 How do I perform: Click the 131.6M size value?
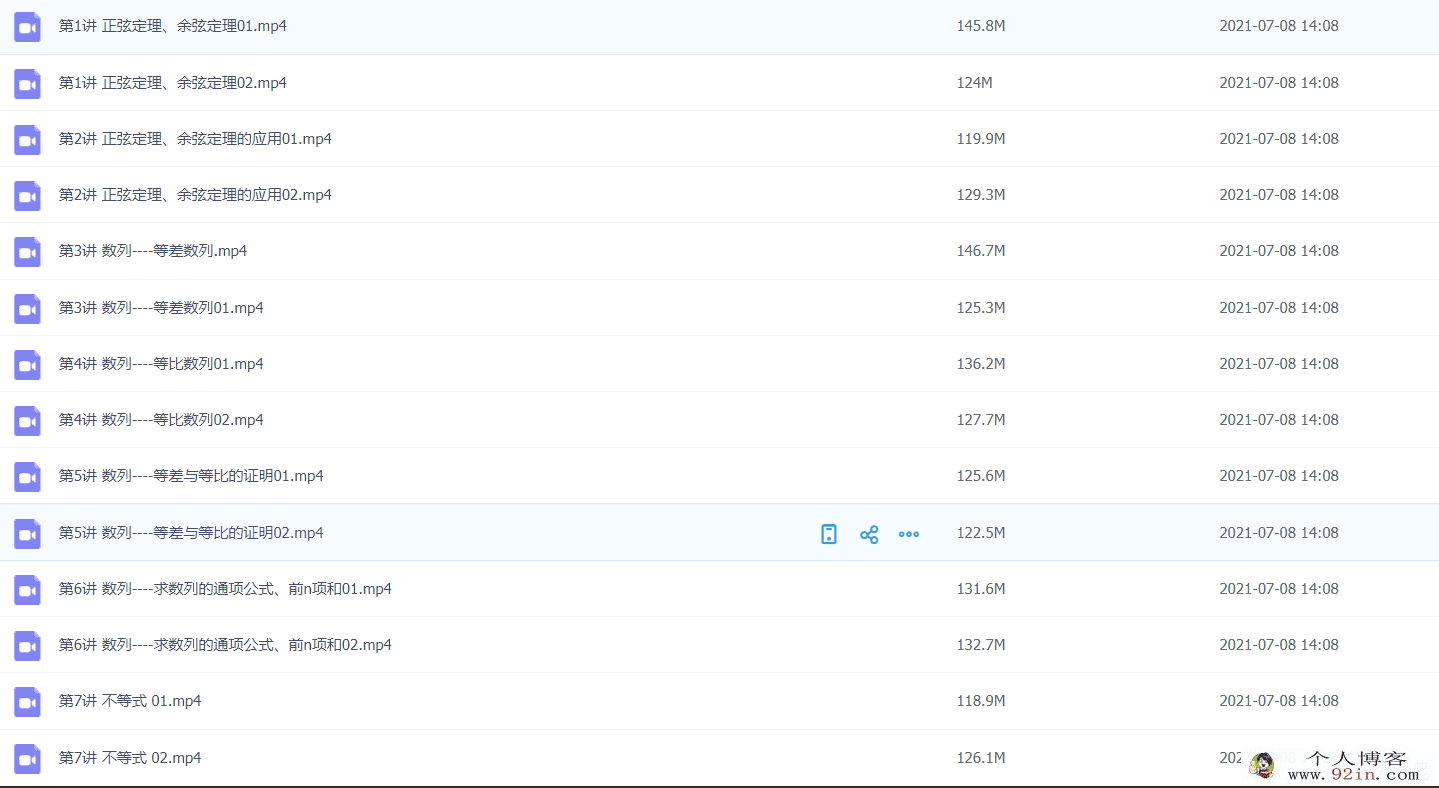pos(981,588)
